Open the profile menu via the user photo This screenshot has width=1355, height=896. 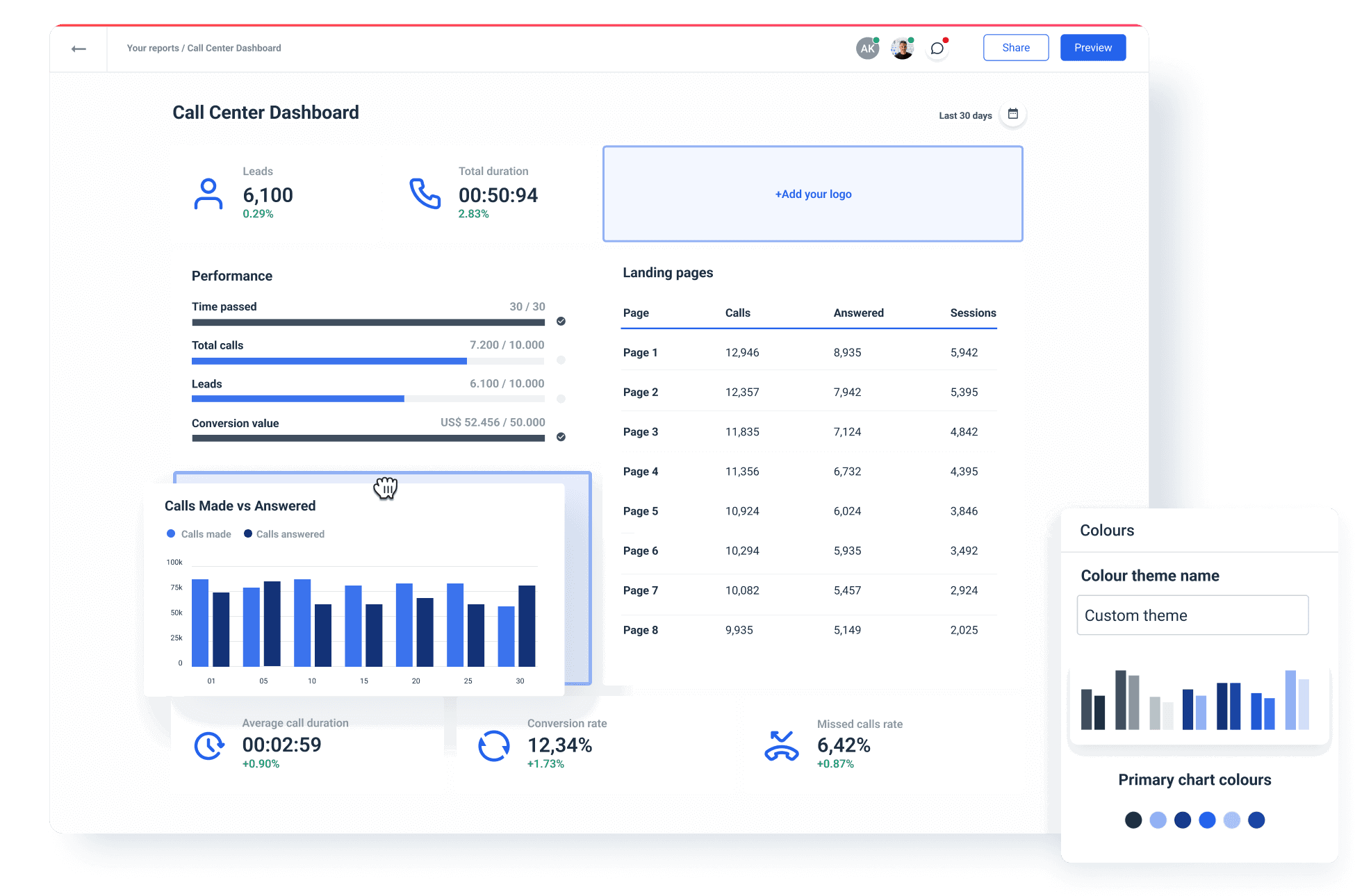901,47
